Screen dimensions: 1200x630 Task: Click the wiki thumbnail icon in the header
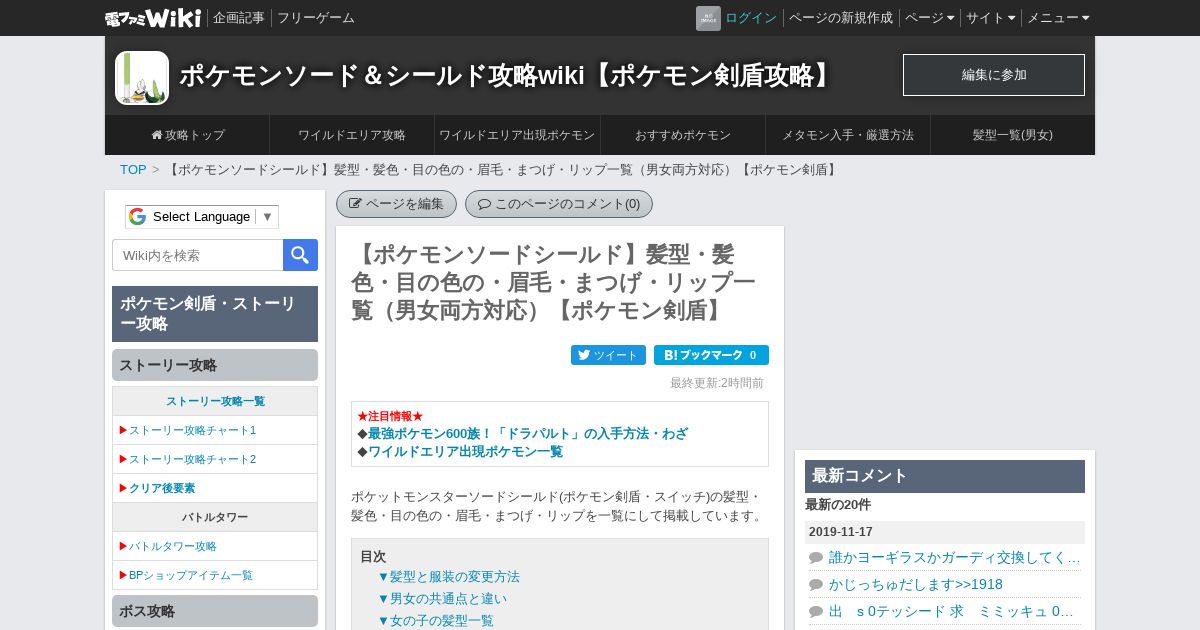142,78
